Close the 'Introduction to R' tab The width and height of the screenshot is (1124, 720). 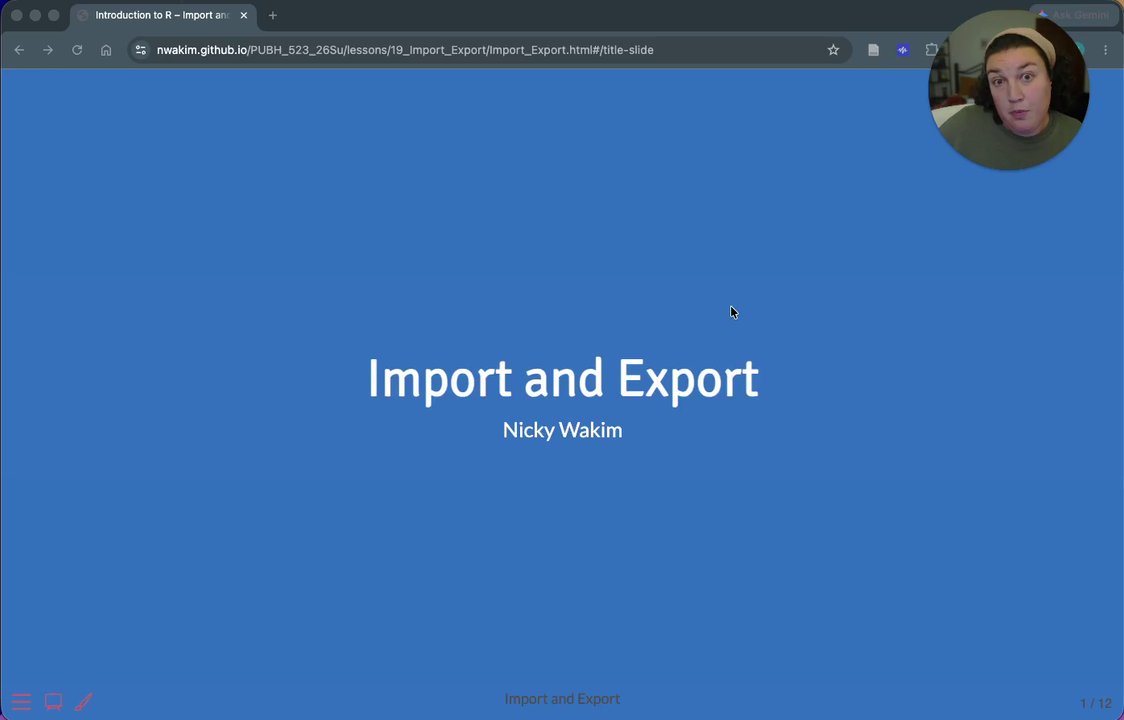(x=244, y=15)
